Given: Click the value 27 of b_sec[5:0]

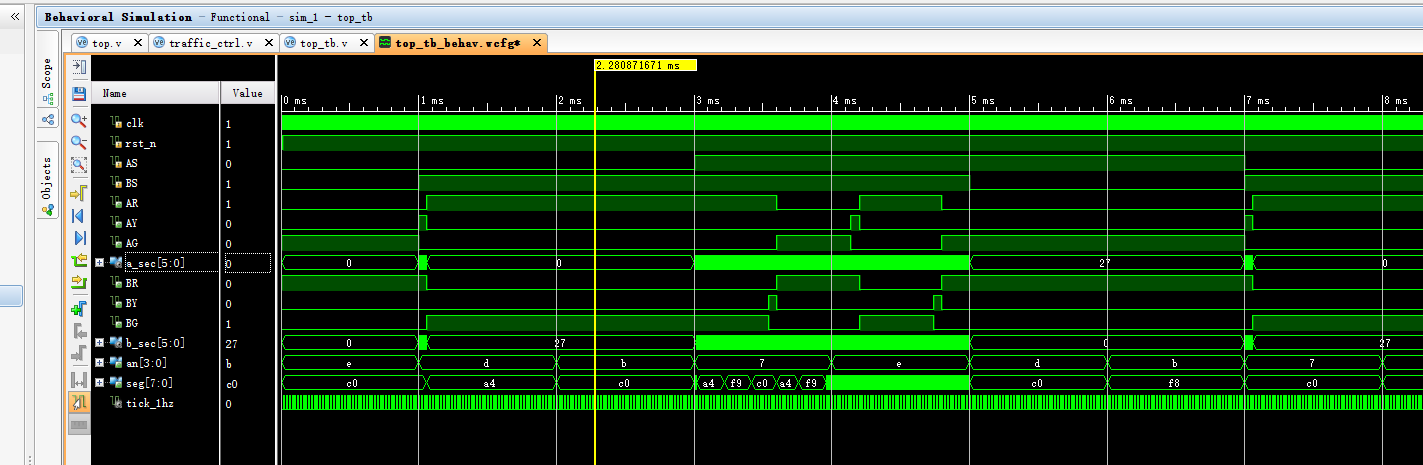Looking at the screenshot, I should (231, 343).
